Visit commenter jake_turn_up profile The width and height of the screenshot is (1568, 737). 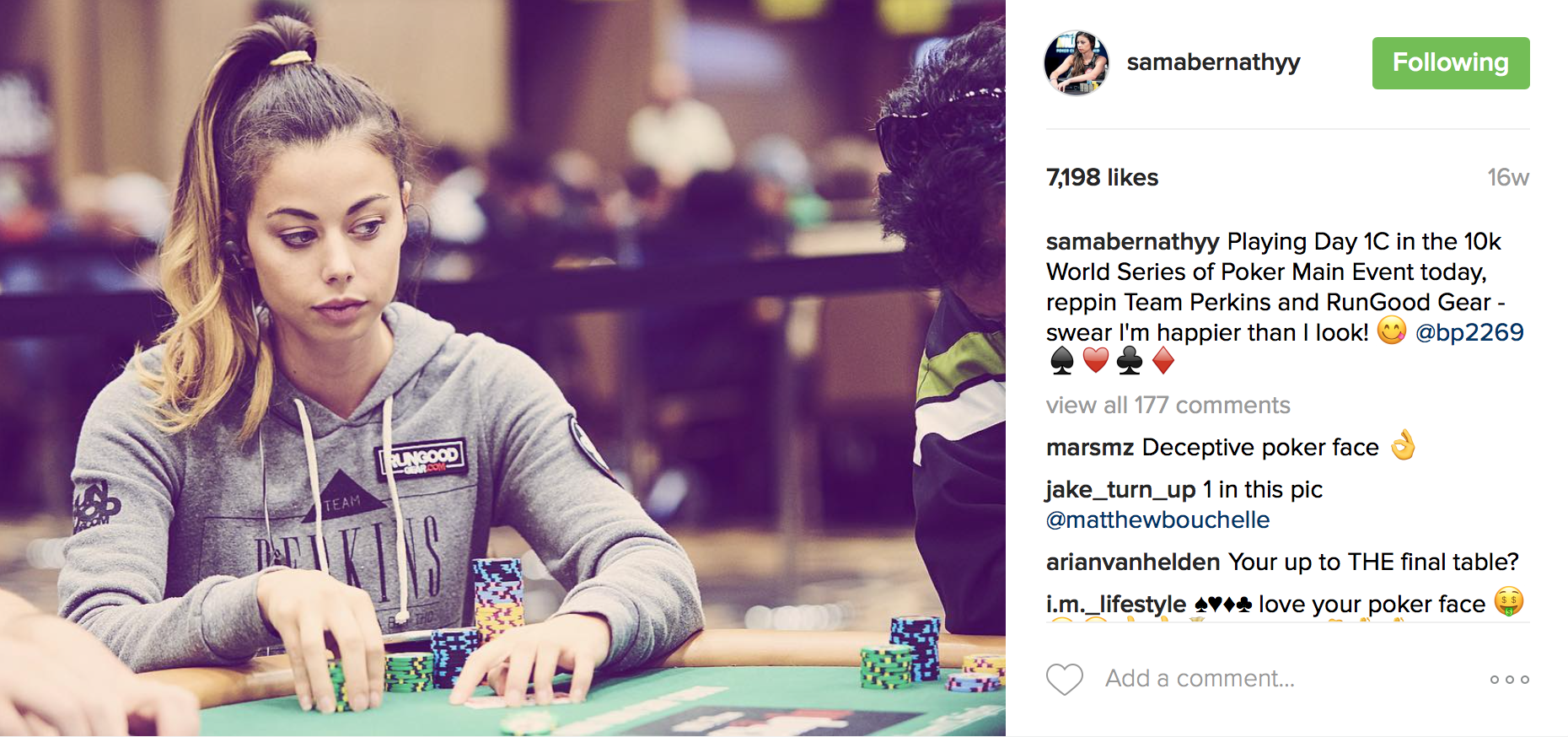point(1120,490)
